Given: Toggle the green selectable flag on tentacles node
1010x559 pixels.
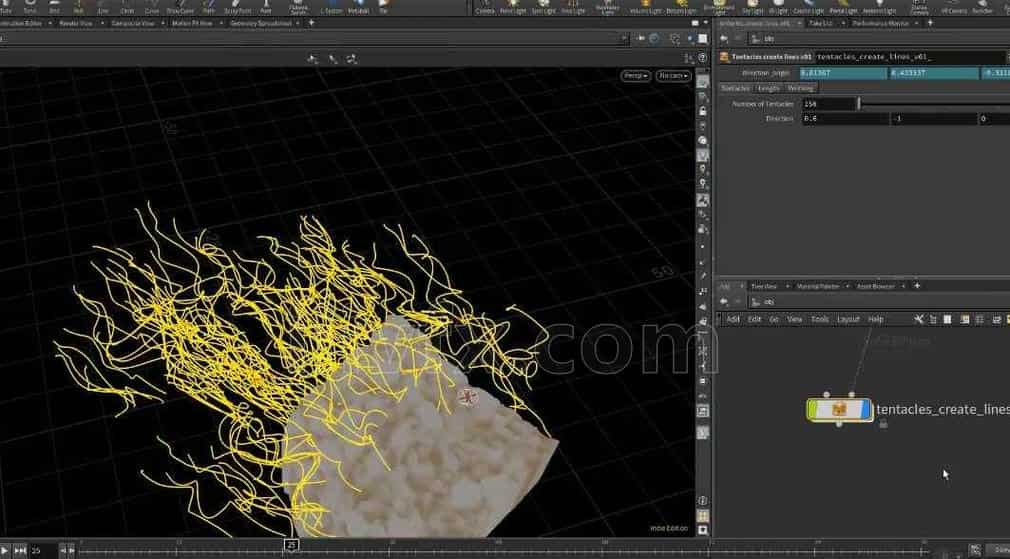Looking at the screenshot, I should [814, 410].
